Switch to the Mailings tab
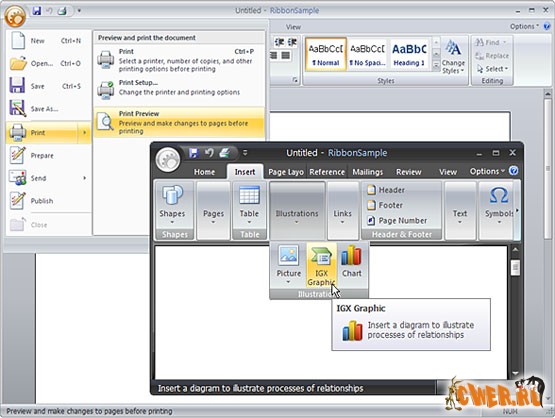Image resolution: width=555 pixels, height=418 pixels. pyautogui.click(x=367, y=172)
